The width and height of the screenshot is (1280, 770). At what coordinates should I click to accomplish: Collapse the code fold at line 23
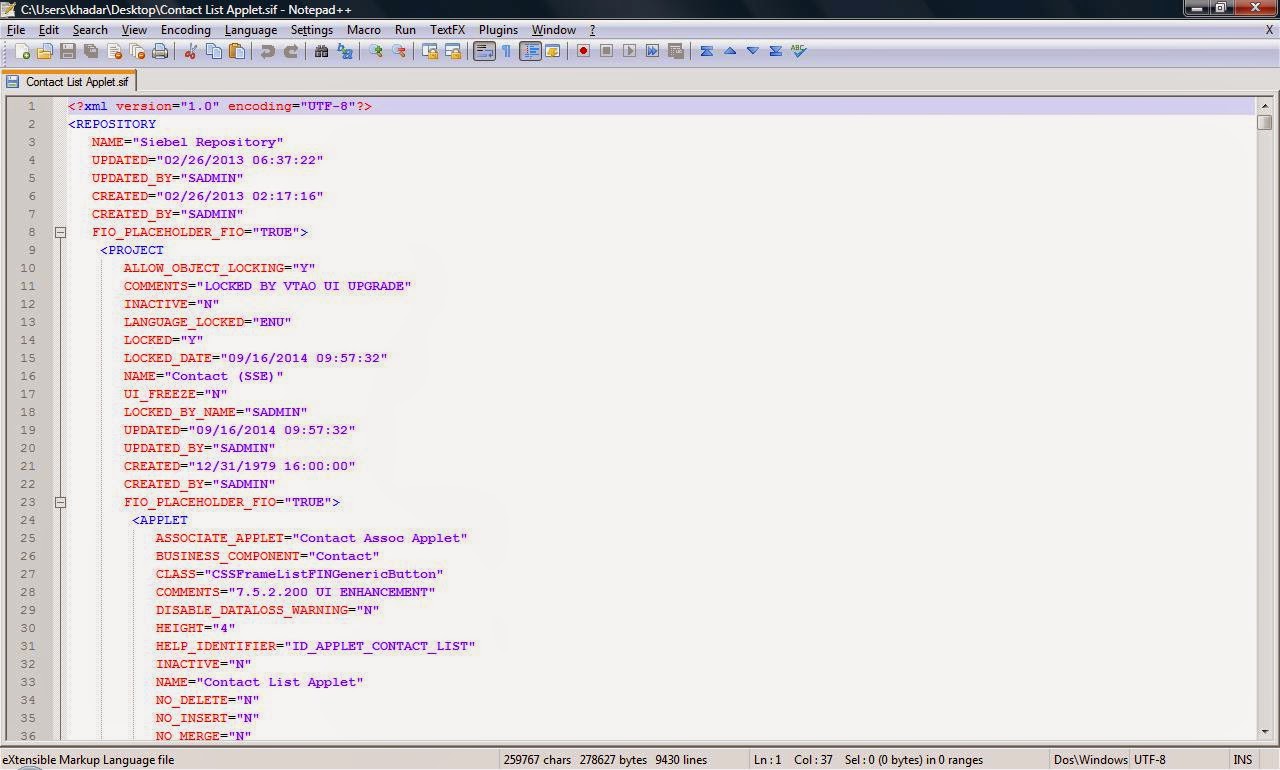tap(60, 502)
